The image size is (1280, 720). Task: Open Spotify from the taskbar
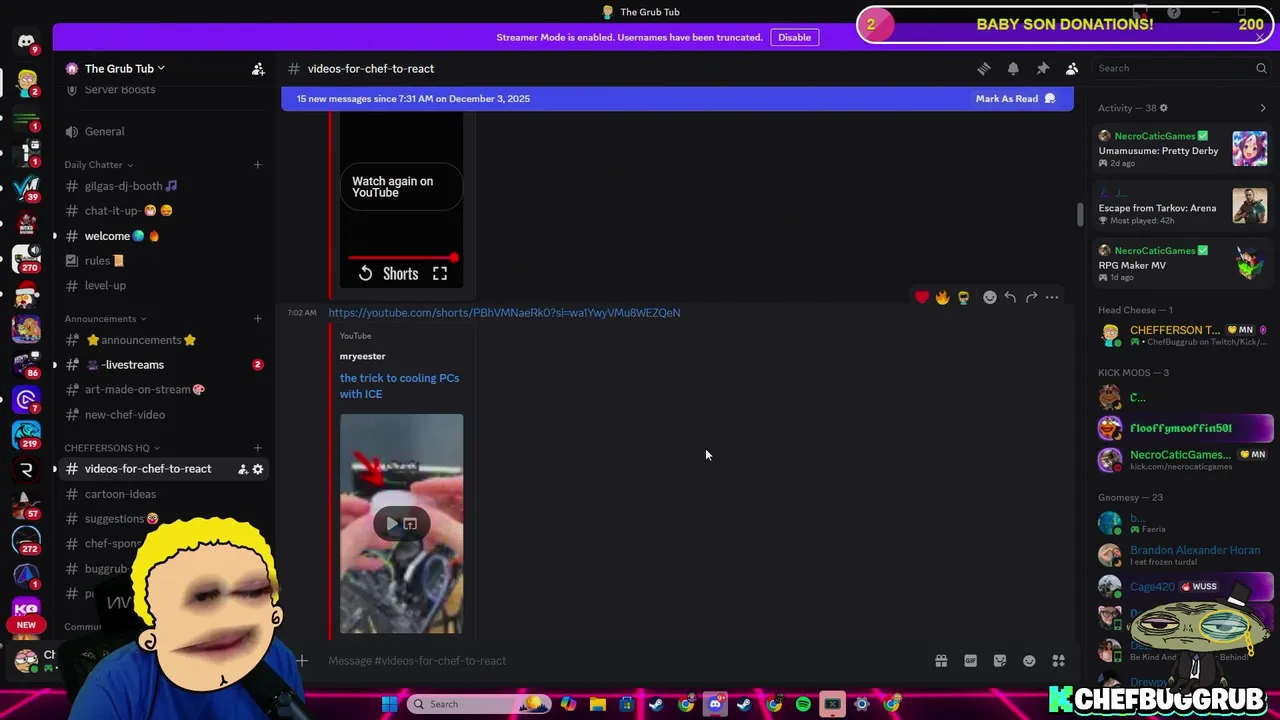(803, 704)
